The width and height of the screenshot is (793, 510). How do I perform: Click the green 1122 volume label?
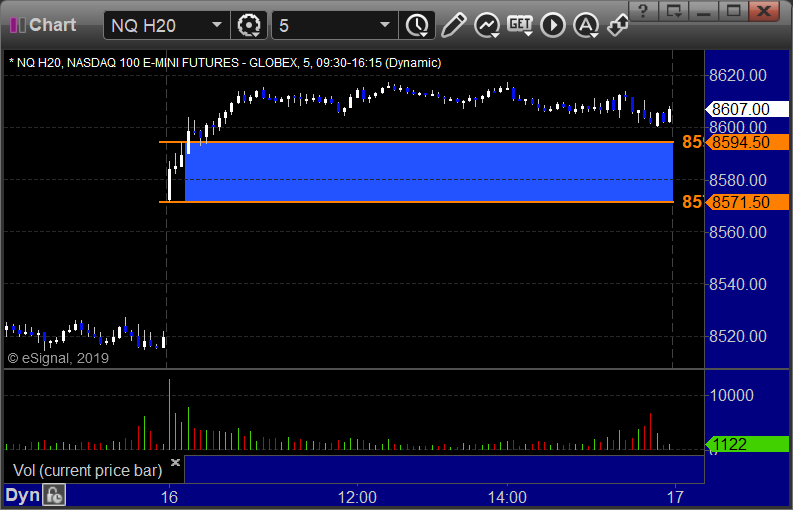point(746,444)
